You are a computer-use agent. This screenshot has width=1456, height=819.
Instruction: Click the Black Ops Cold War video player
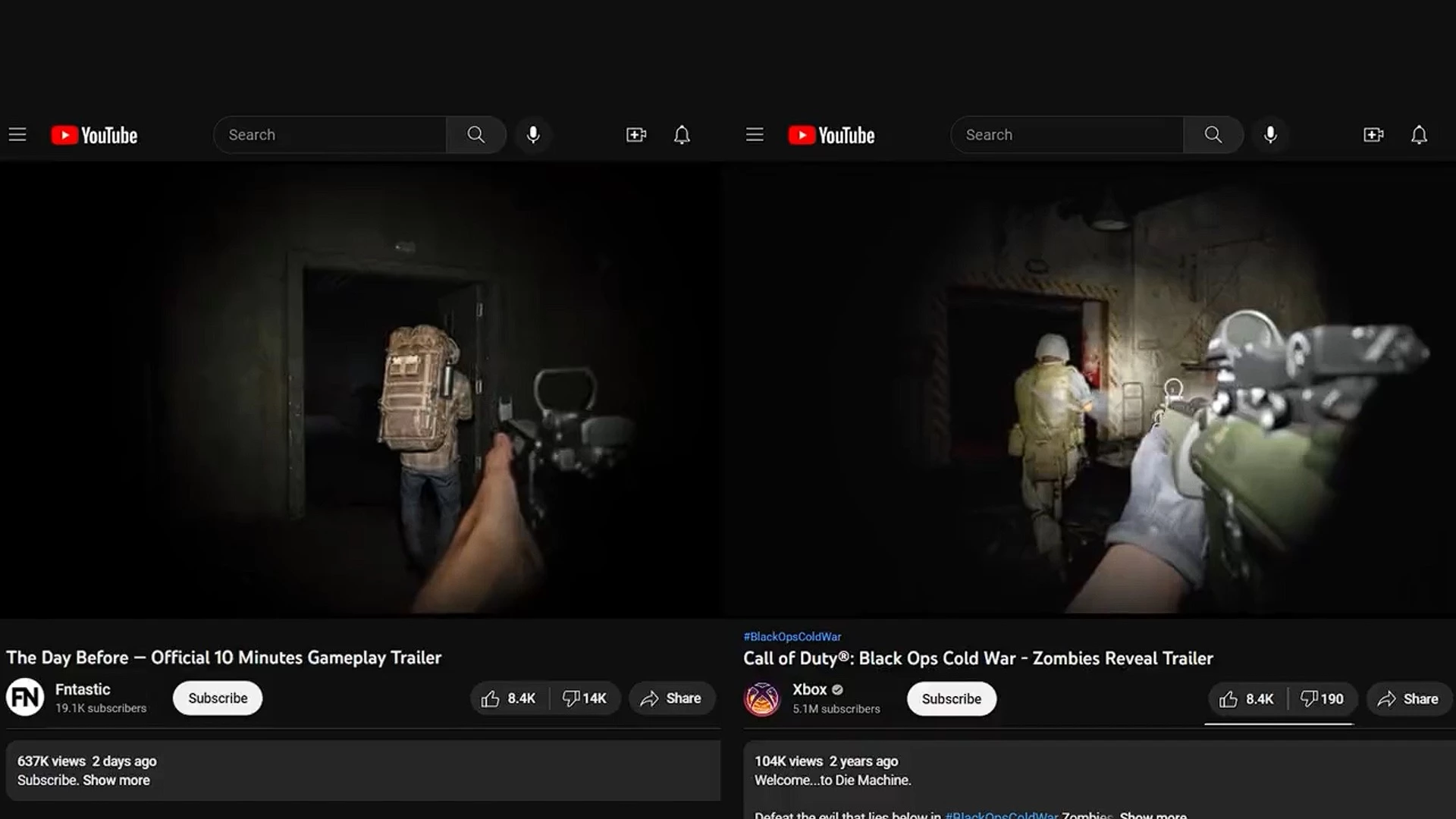[x=1089, y=388]
